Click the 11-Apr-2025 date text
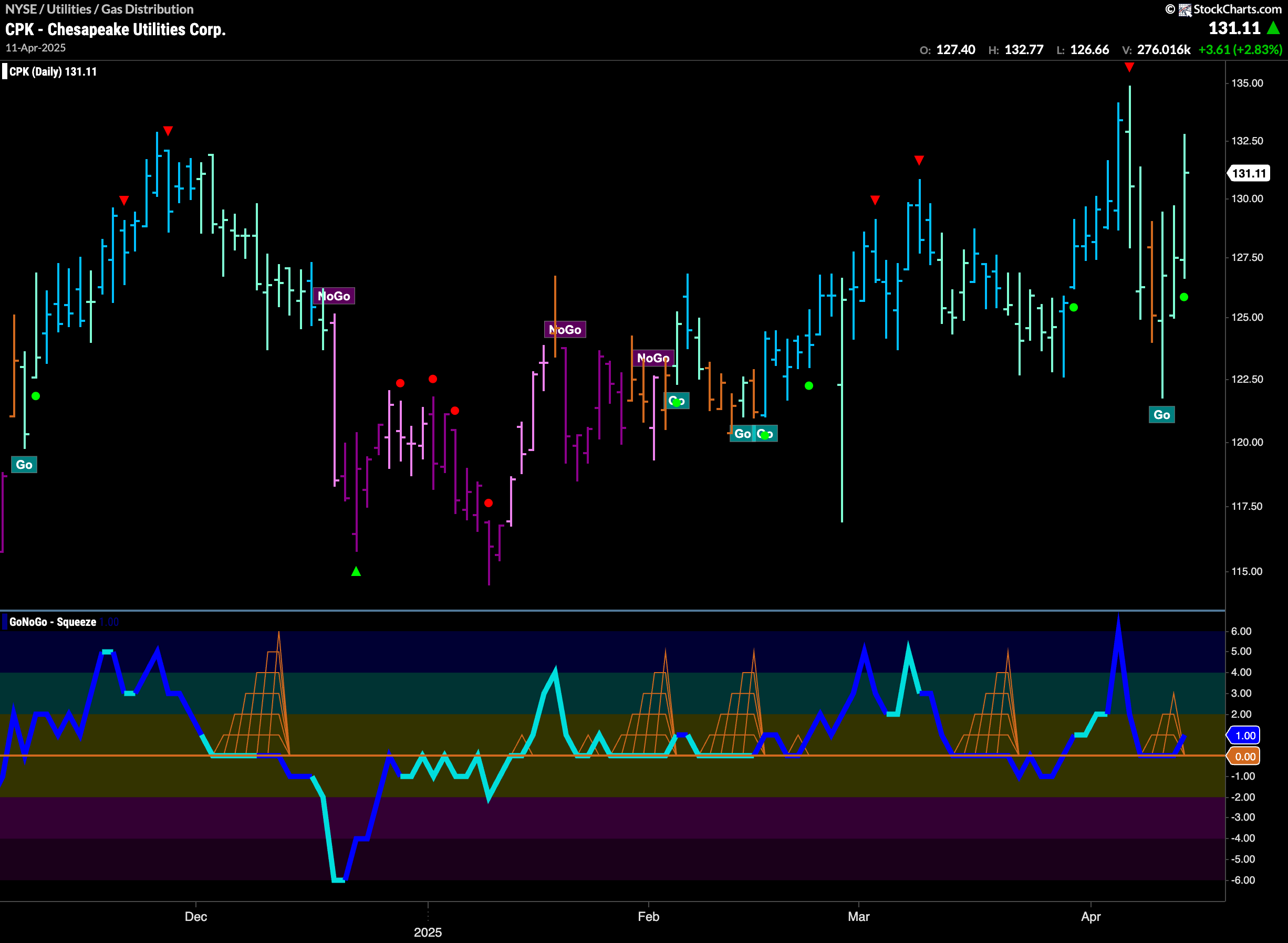 tap(35, 48)
